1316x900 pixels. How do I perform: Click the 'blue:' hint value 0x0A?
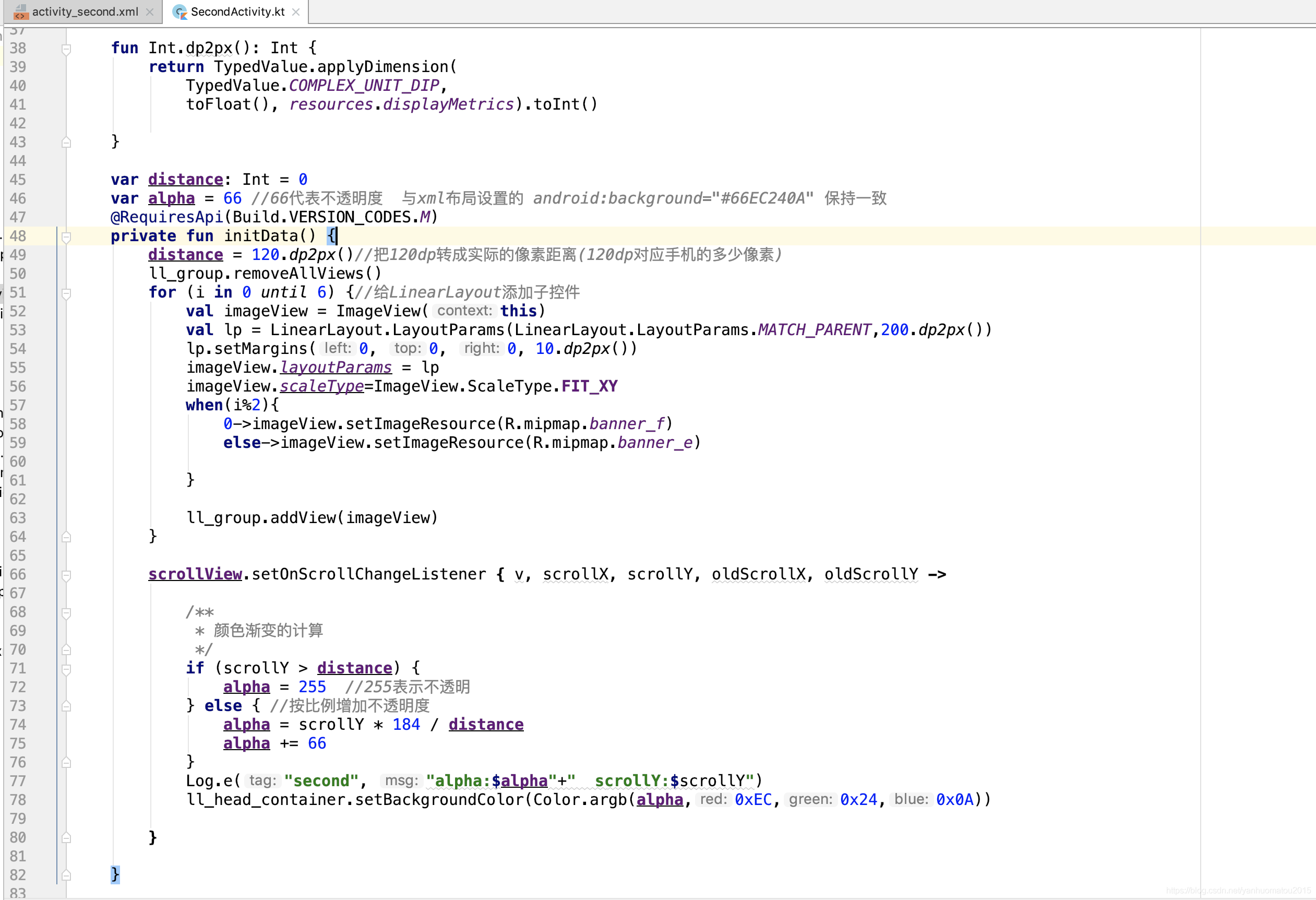tap(955, 800)
